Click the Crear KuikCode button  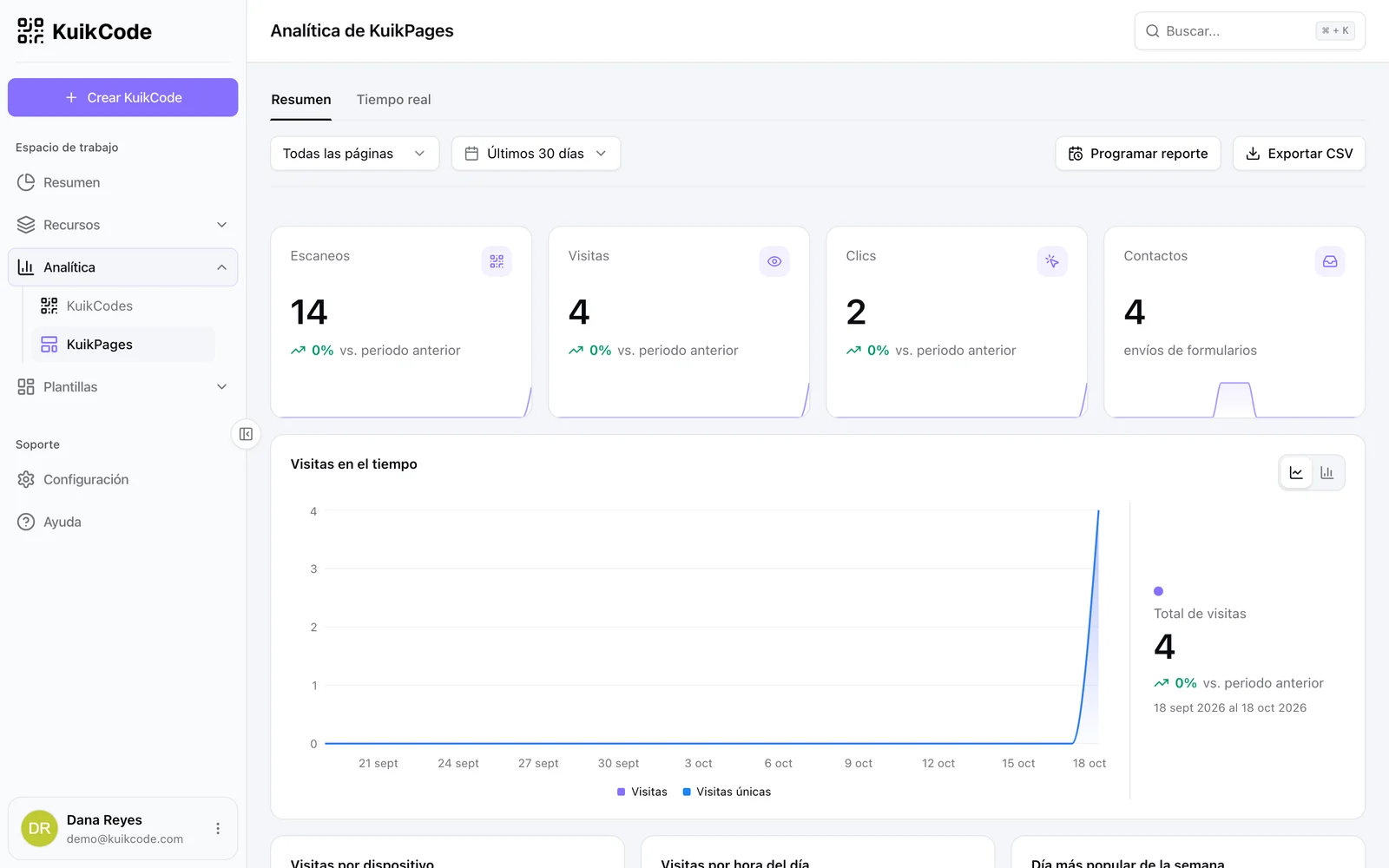tap(122, 97)
